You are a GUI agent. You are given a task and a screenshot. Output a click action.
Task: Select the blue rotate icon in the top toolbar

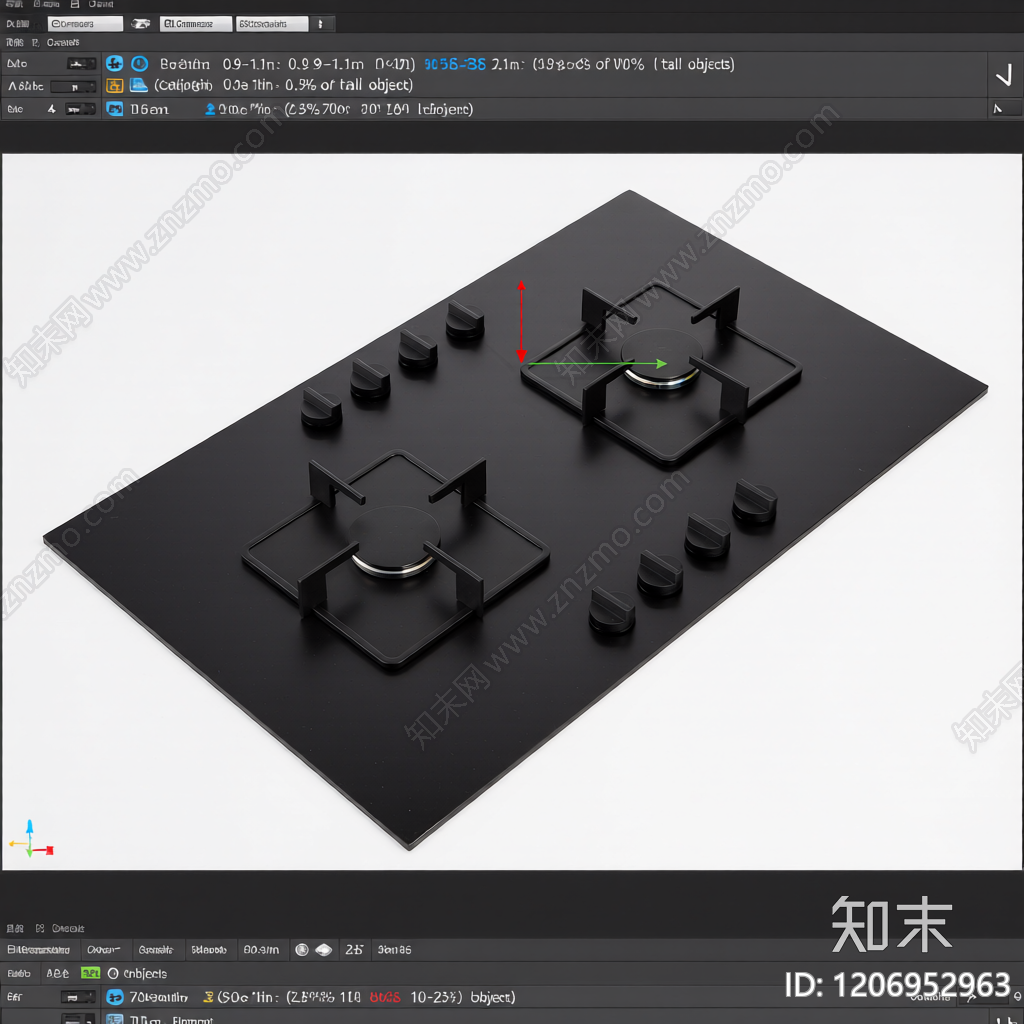(x=116, y=64)
